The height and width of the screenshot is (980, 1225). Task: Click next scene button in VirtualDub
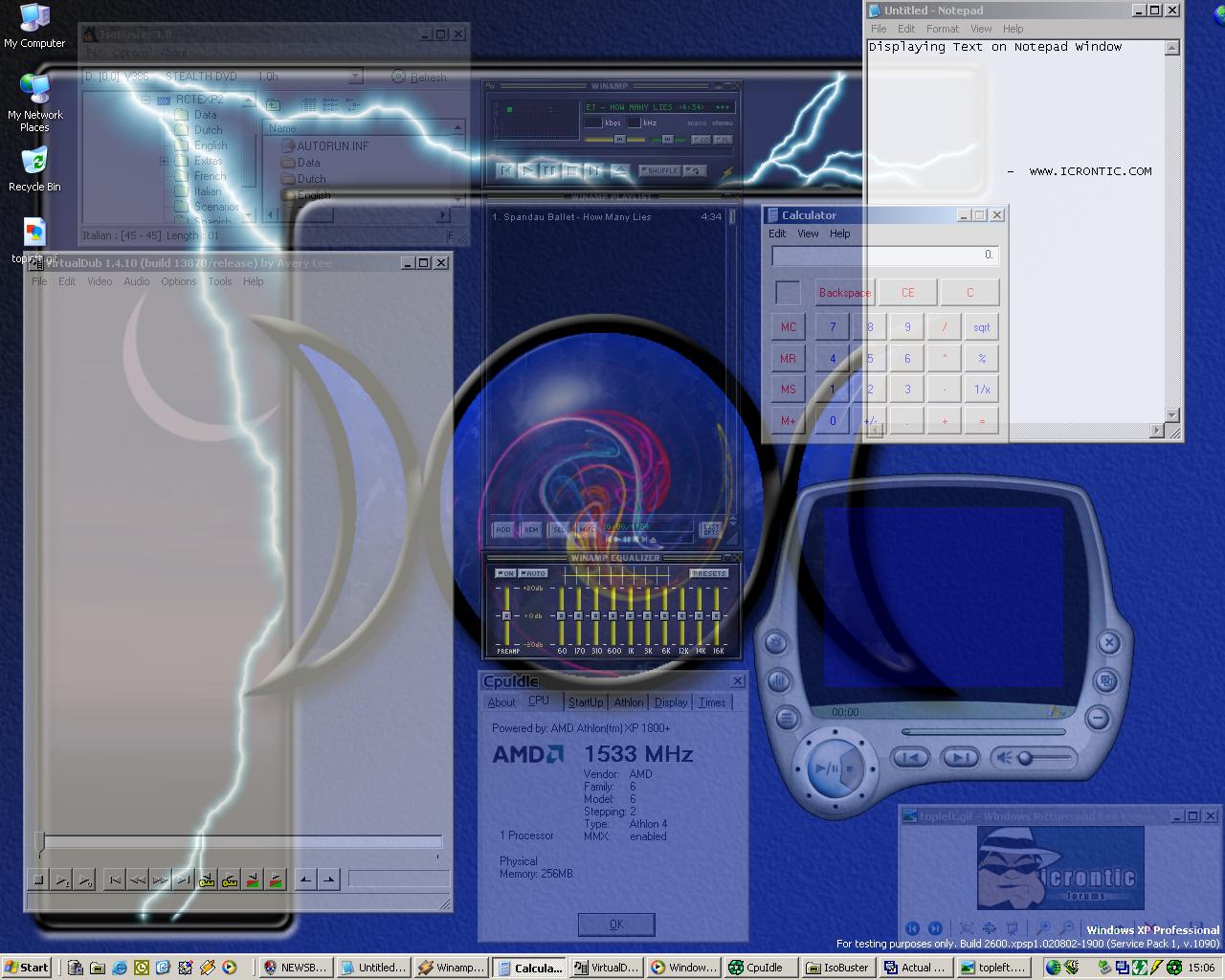point(276,880)
